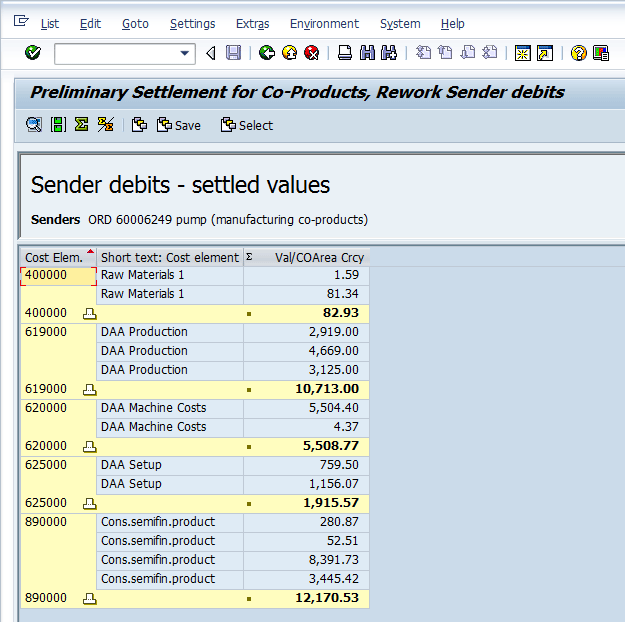Click the Cost Elem. column header
Viewport: 625px width, 622px height.
pos(53,257)
